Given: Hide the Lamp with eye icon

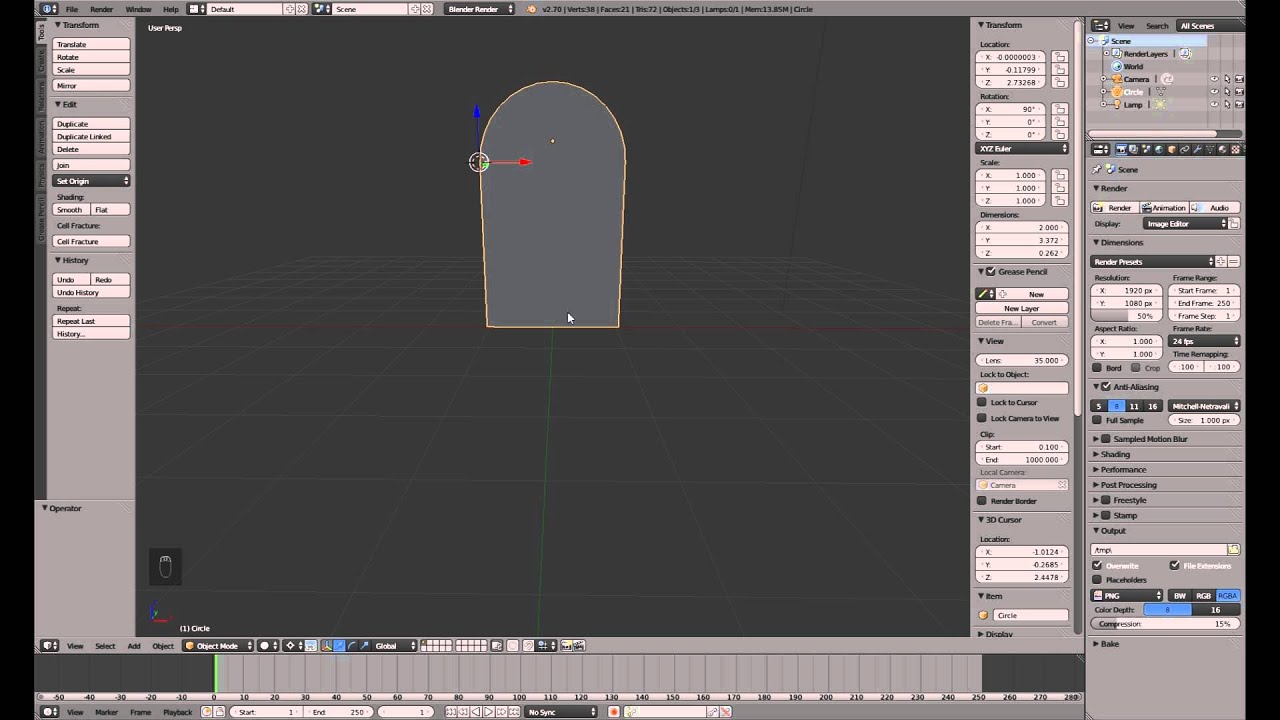Looking at the screenshot, I should pyautogui.click(x=1215, y=104).
